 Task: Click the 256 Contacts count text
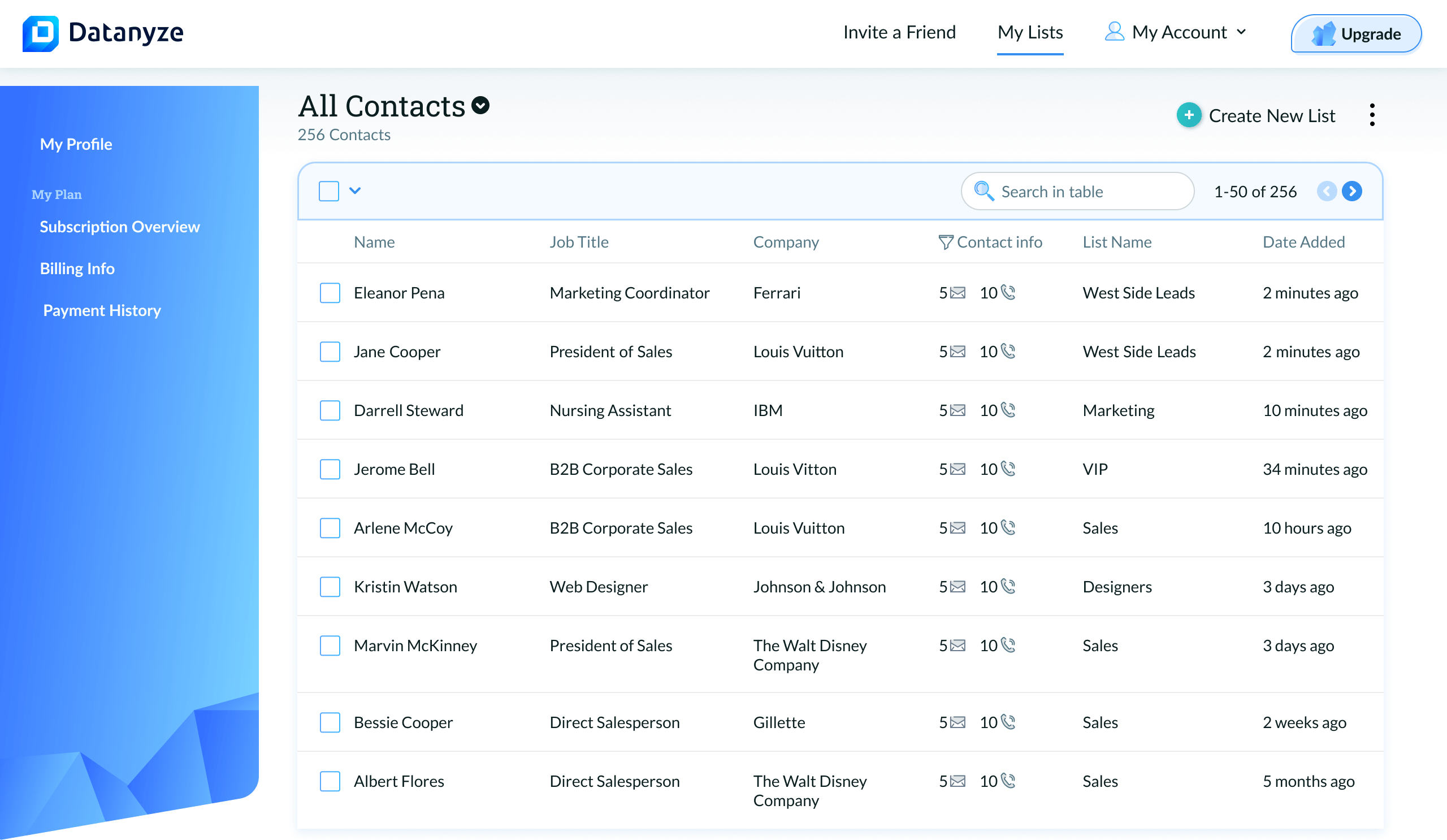(x=344, y=135)
